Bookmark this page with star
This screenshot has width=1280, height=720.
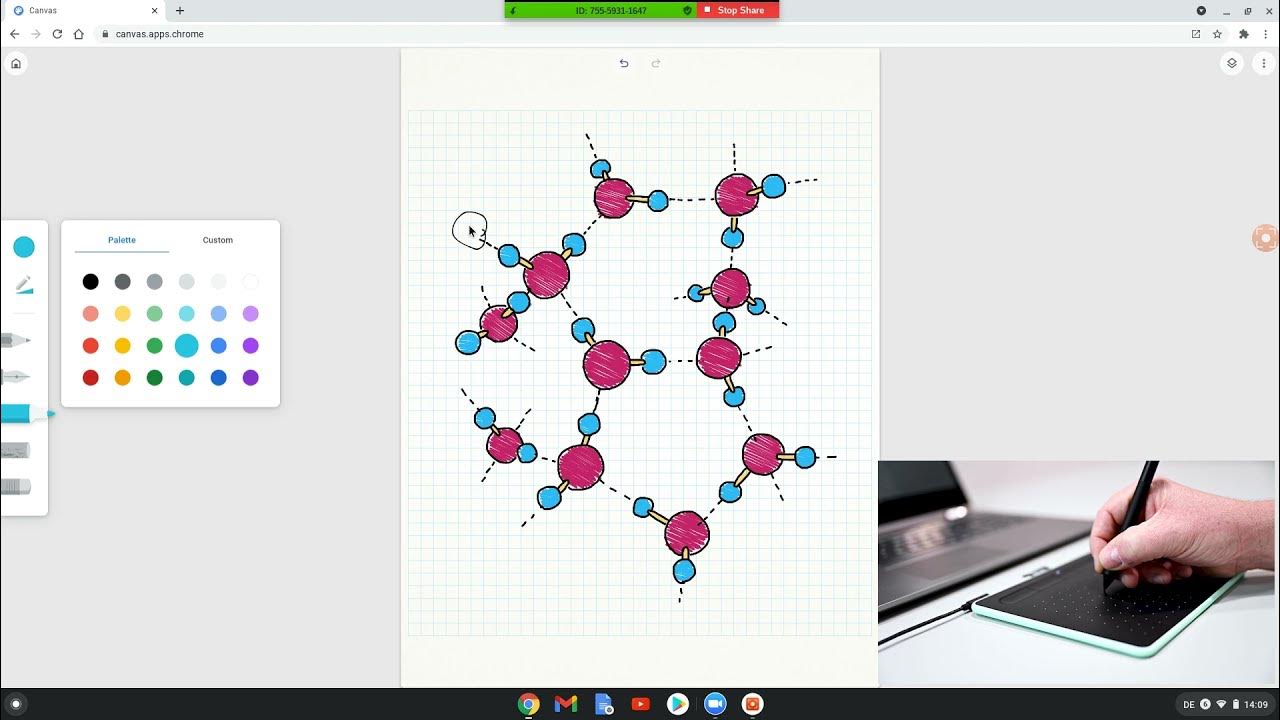pyautogui.click(x=1217, y=34)
